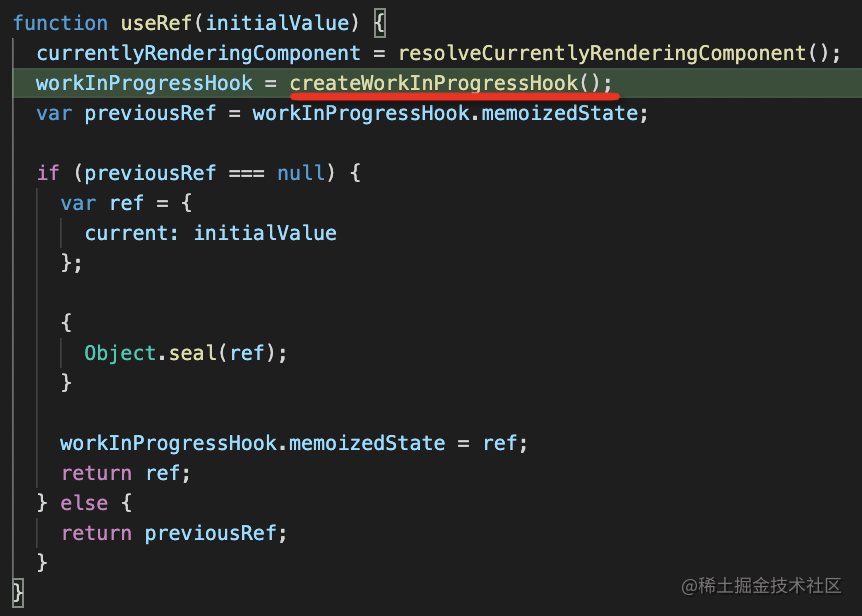
Task: Click the return ref statement
Action: coord(125,473)
